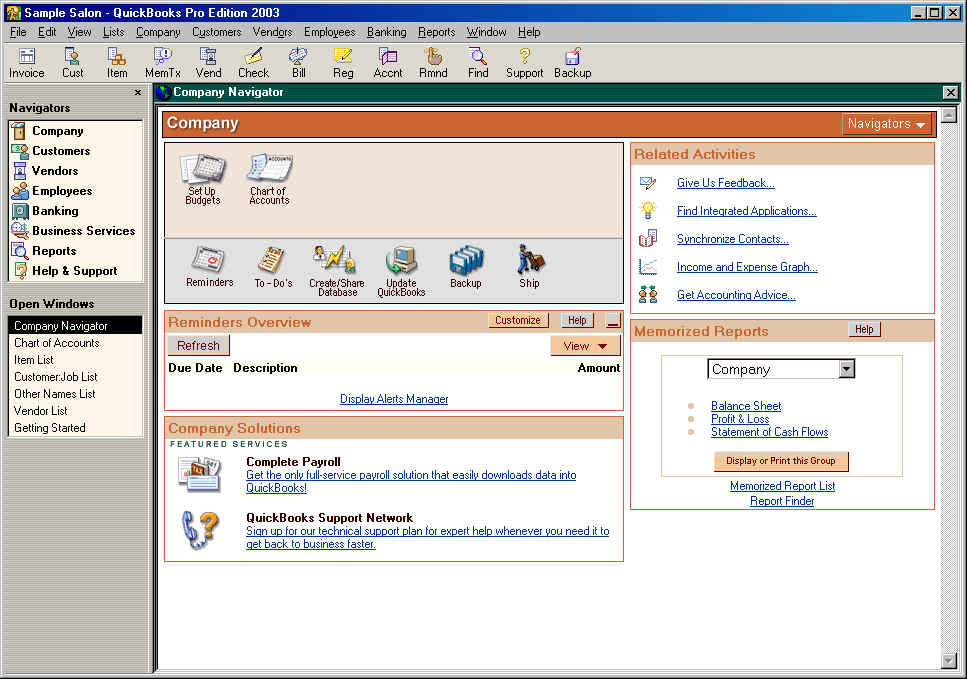Image resolution: width=967 pixels, height=679 pixels.
Task: Open Get Accounting Advice link
Action: (x=736, y=295)
